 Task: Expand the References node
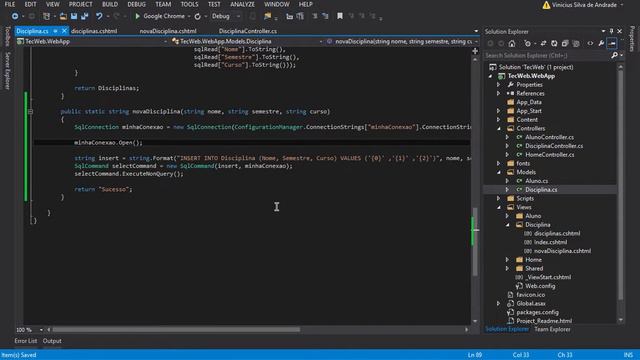point(498,93)
